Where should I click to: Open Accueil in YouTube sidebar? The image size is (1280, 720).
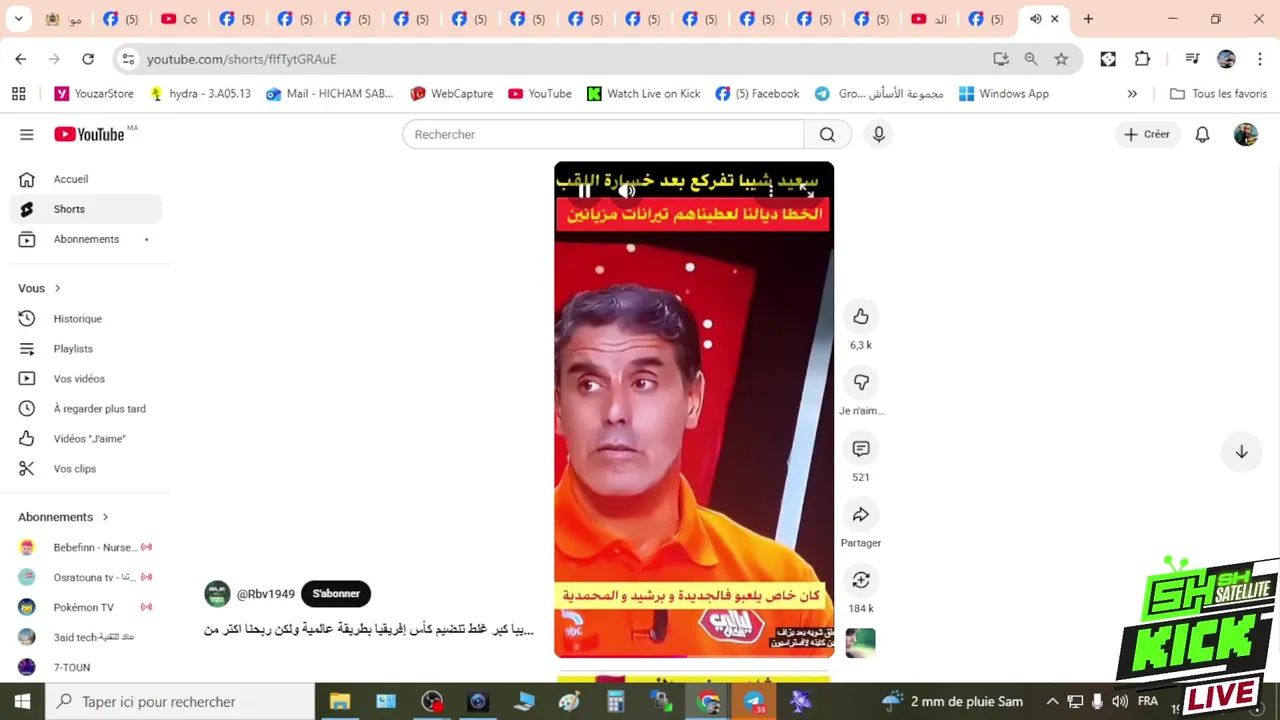point(86,179)
